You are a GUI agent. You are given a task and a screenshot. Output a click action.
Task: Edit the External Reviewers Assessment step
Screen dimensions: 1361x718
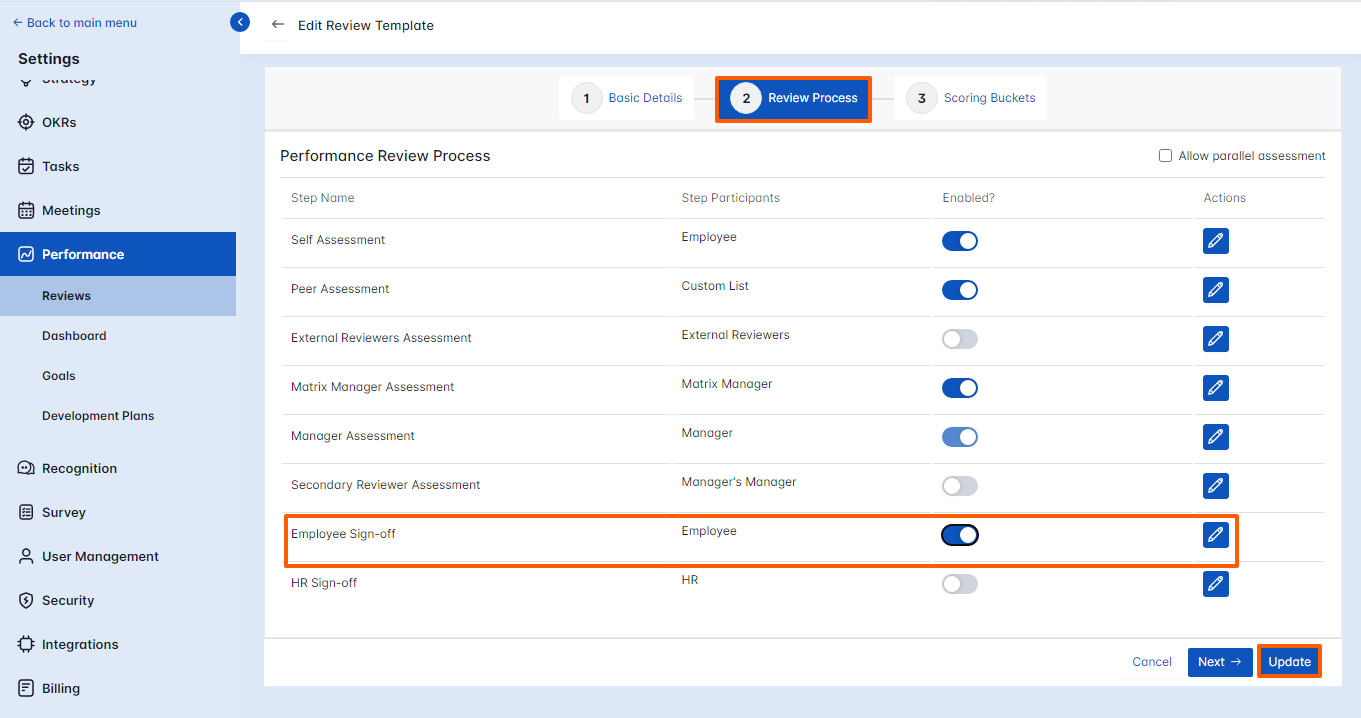1215,338
